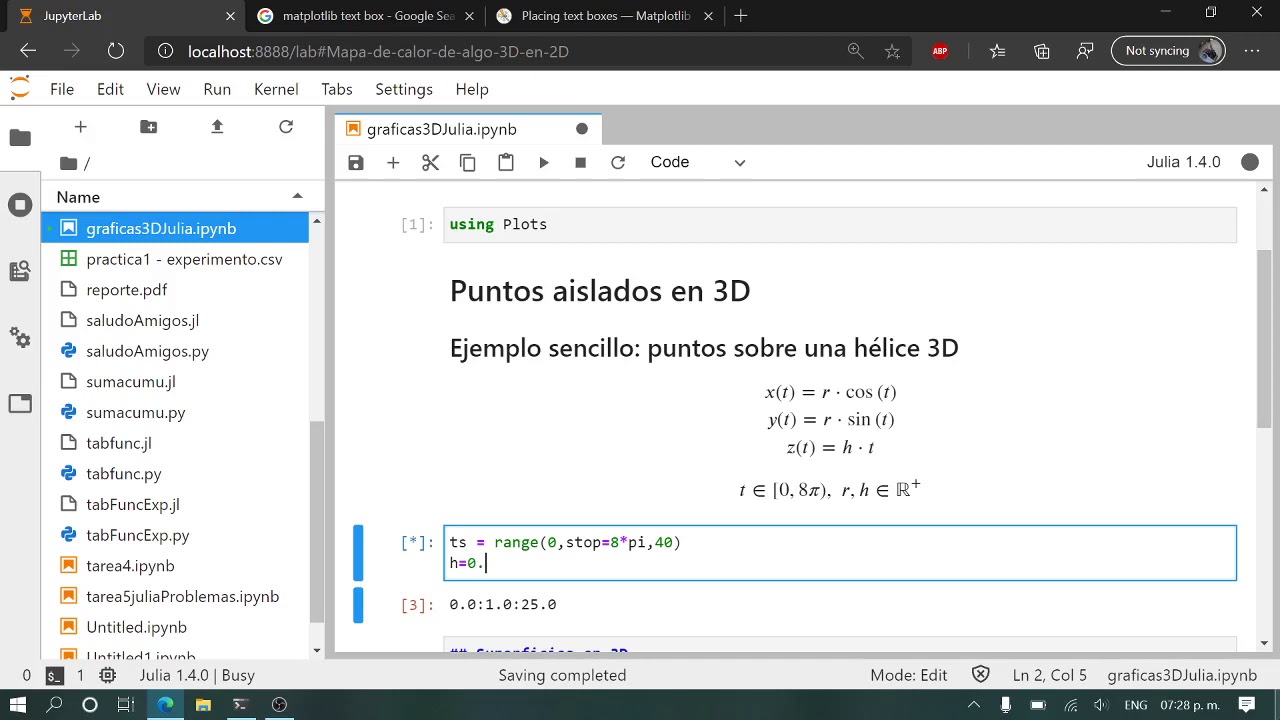Select graficas3DJulia.ipynb in file list
1280x720 pixels.
(176, 228)
